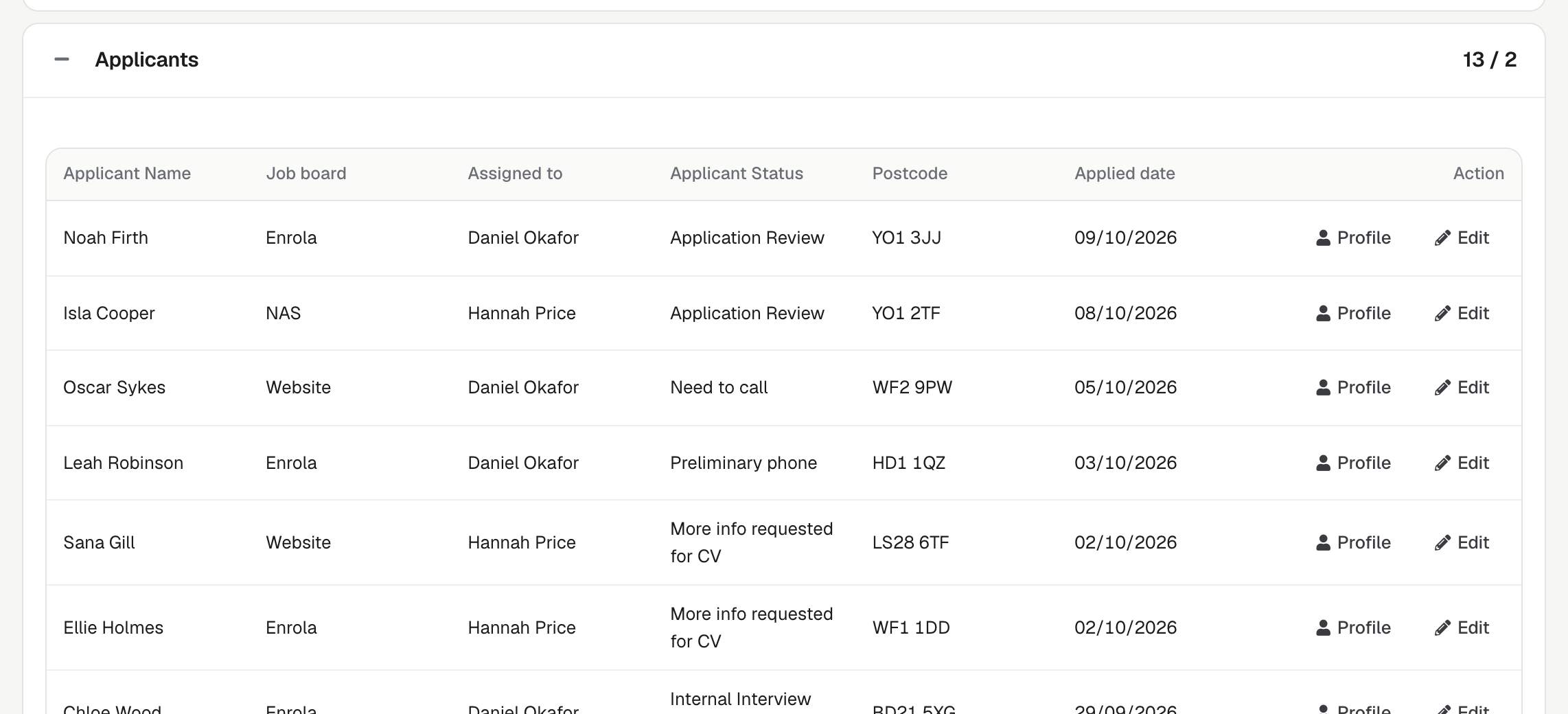Click postcode WF1 1DD
This screenshot has width=1568, height=714.
pos(911,627)
